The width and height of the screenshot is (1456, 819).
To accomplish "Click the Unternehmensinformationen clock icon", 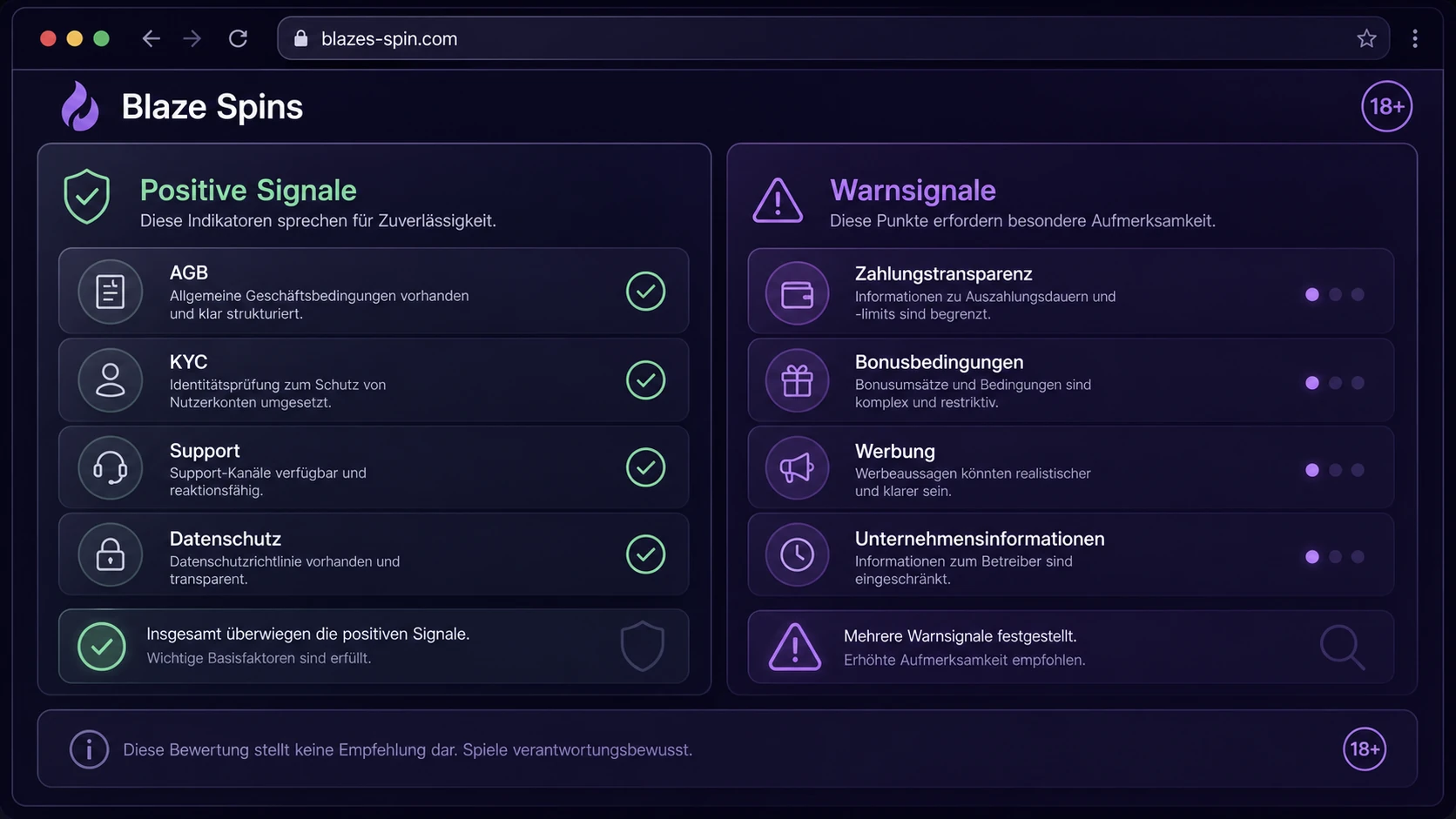I will (x=797, y=555).
